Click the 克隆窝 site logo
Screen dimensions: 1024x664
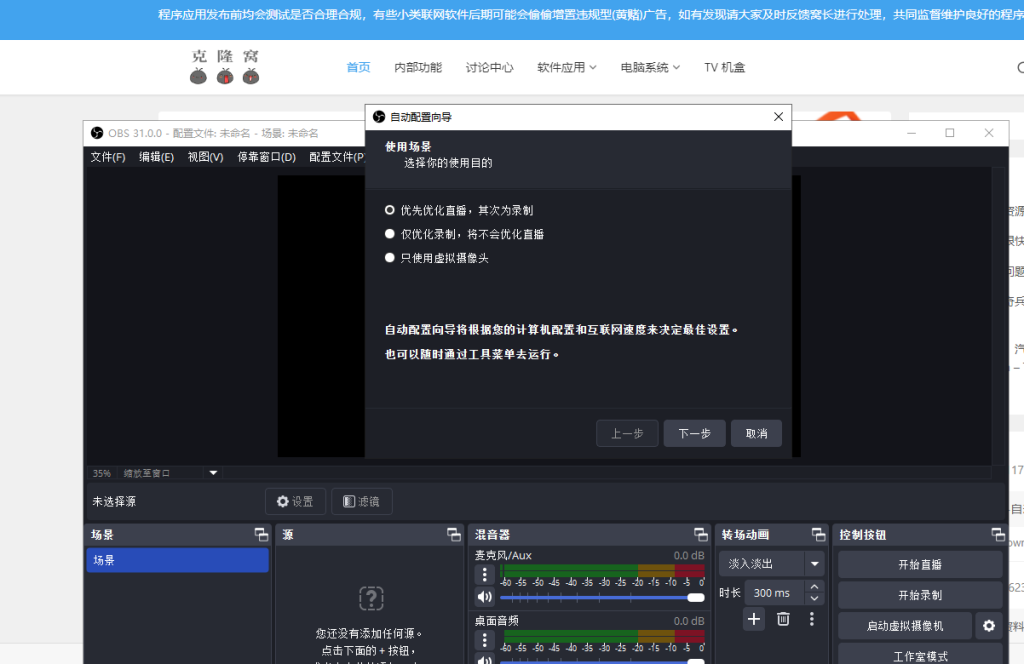(x=225, y=67)
